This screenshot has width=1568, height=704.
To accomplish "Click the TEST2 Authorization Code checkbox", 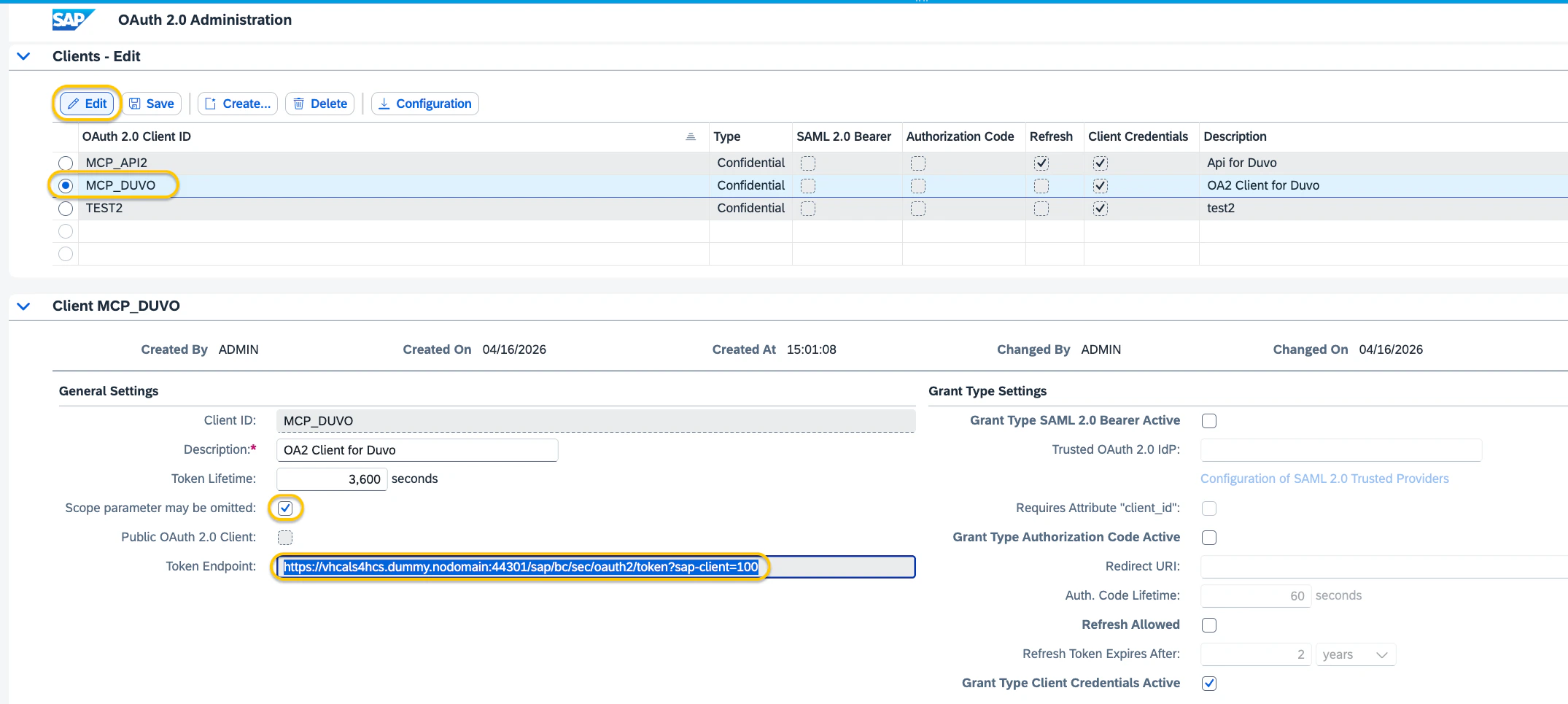I will [918, 209].
